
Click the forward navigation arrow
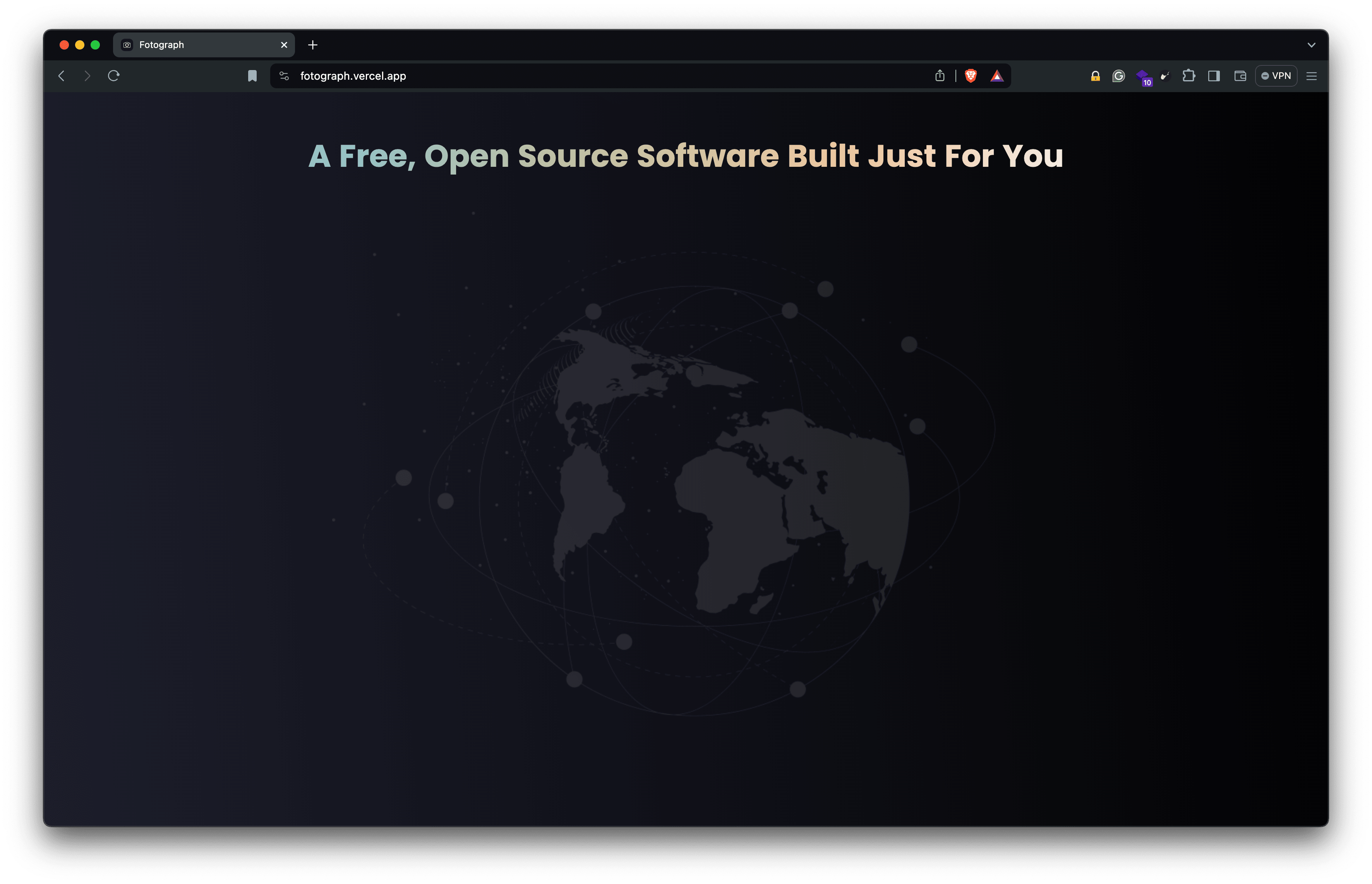coord(87,76)
